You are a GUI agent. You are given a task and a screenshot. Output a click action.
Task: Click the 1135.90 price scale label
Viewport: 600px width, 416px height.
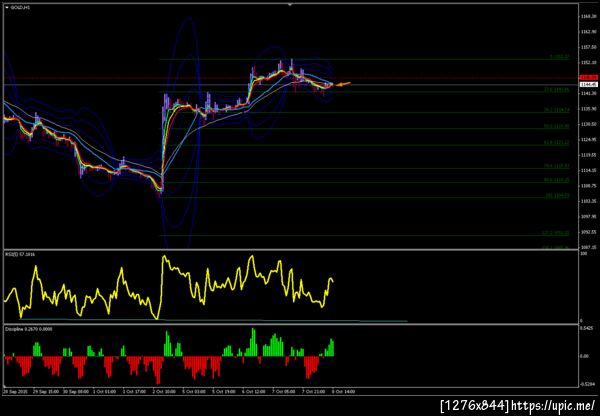587,109
